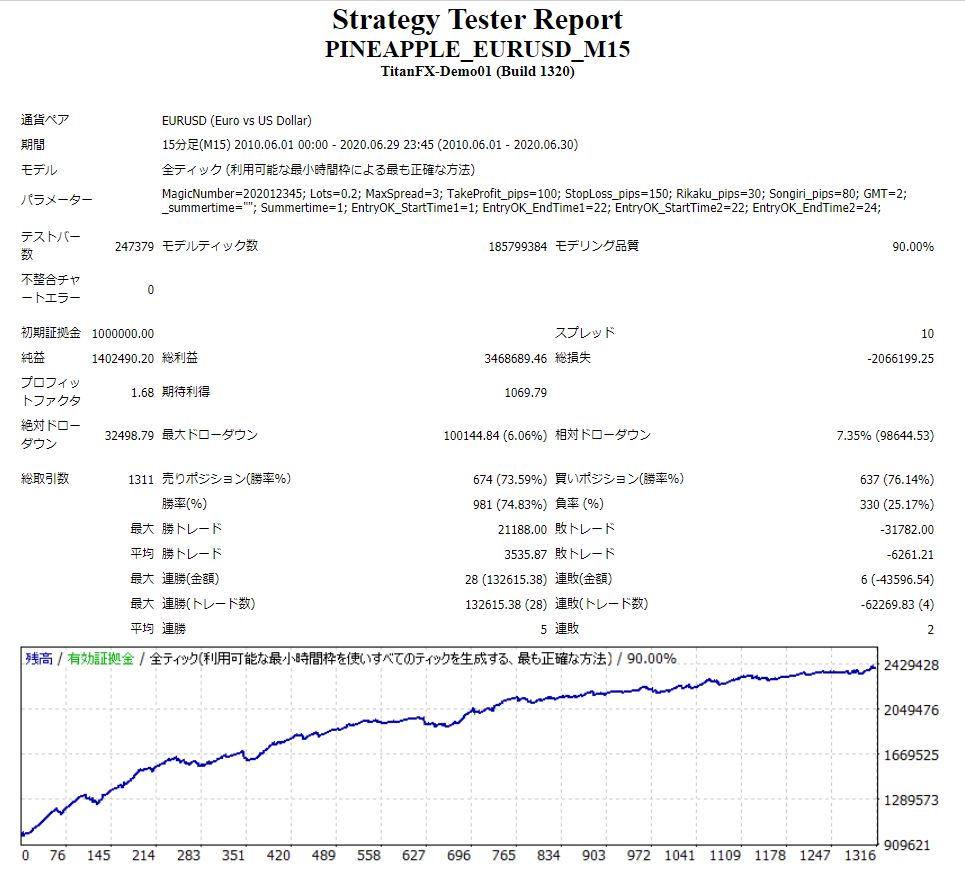Viewport: 965px width, 871px height.
Task: Click the _summertime parameter line
Action: [521, 208]
